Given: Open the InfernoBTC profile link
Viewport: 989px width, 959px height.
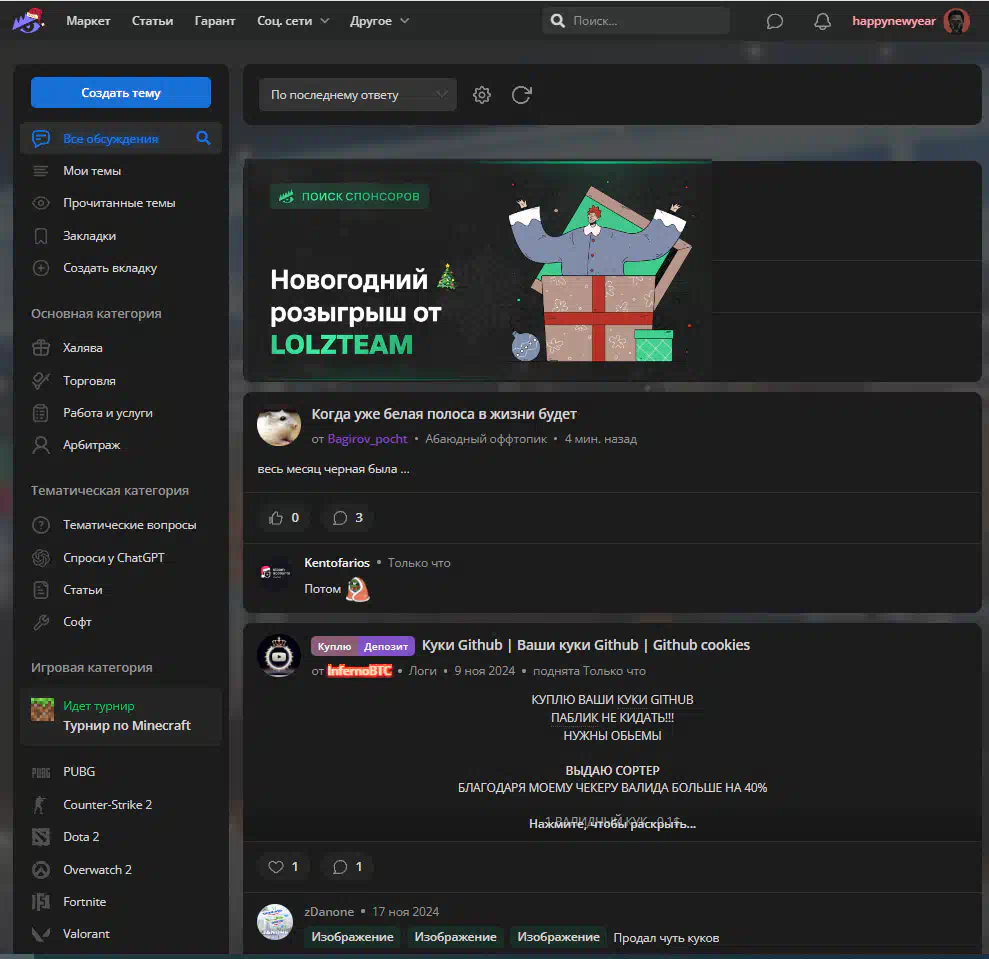Looking at the screenshot, I should 360,671.
